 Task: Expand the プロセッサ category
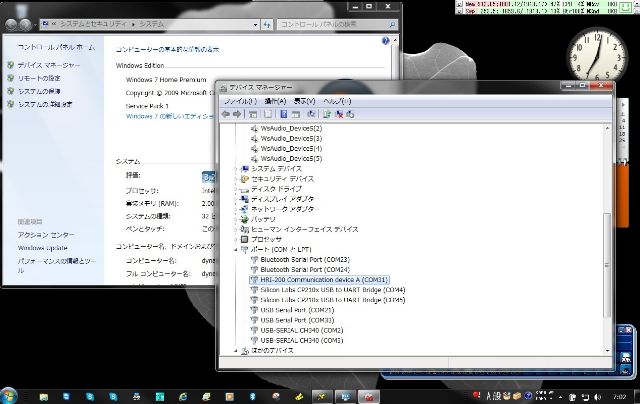click(236, 239)
